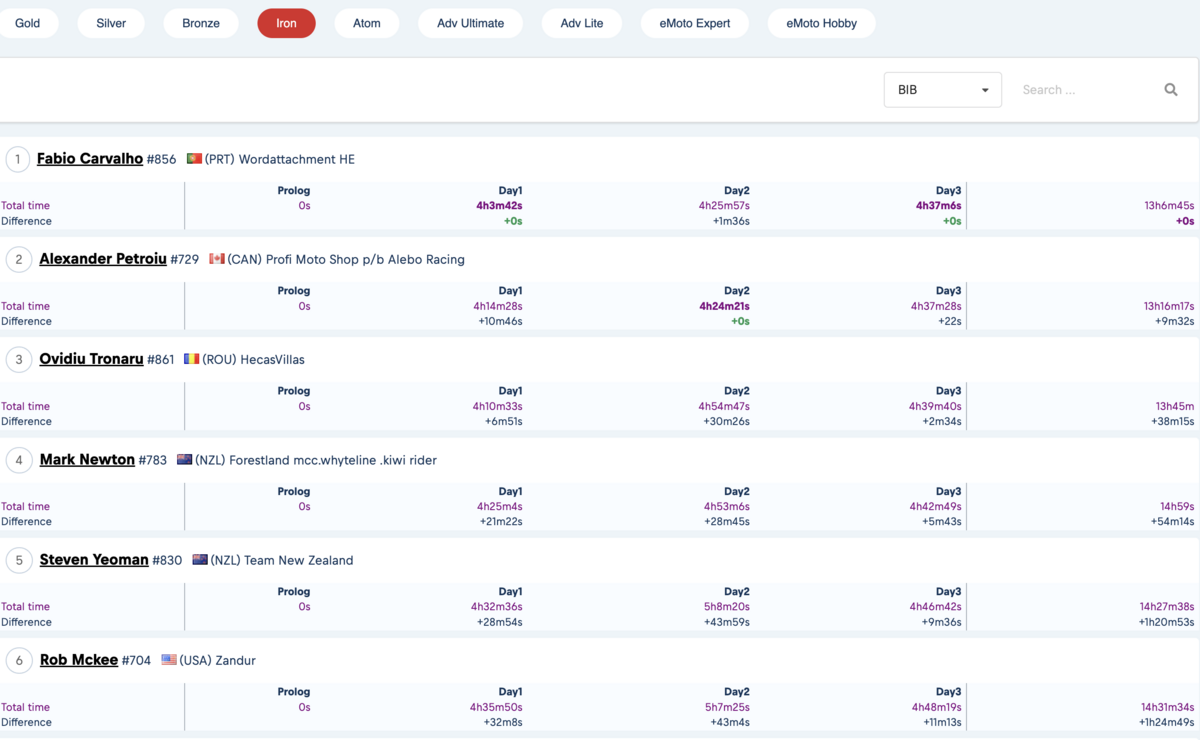Screen dimensions: 1200x740
Task: Select the Silver class tab
Action: (x=111, y=23)
